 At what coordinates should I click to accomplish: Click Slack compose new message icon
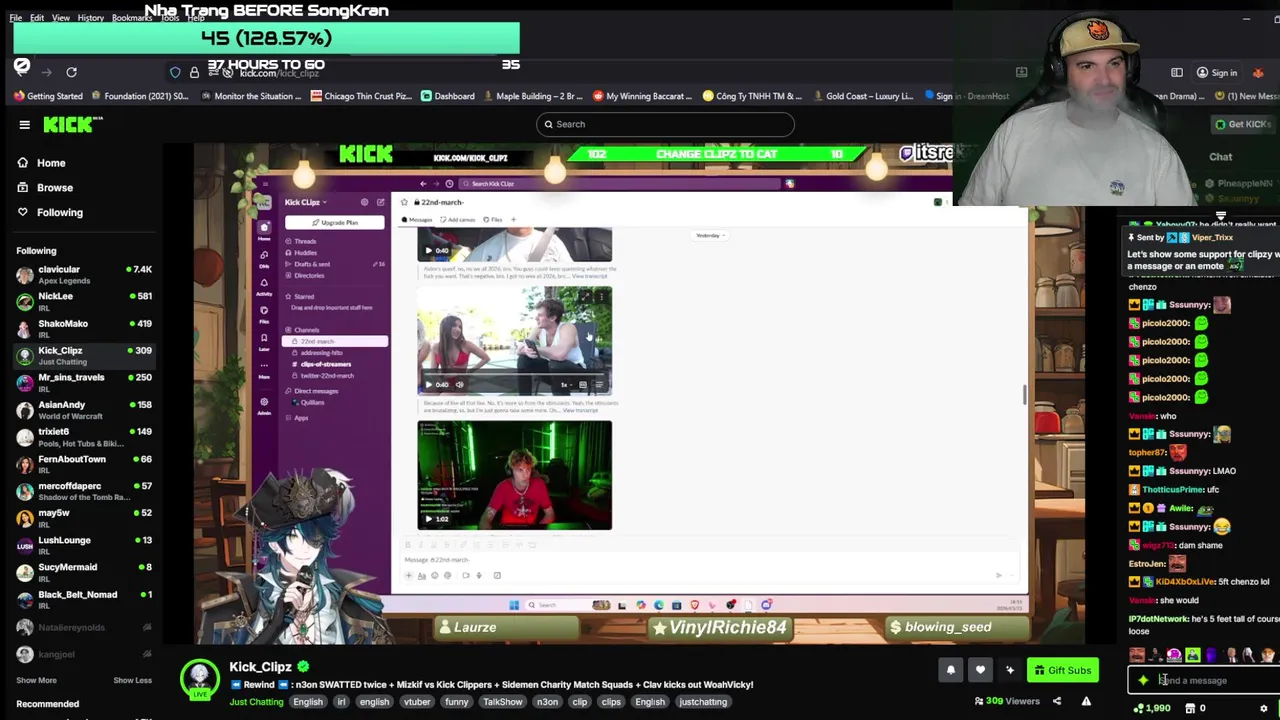coord(380,202)
